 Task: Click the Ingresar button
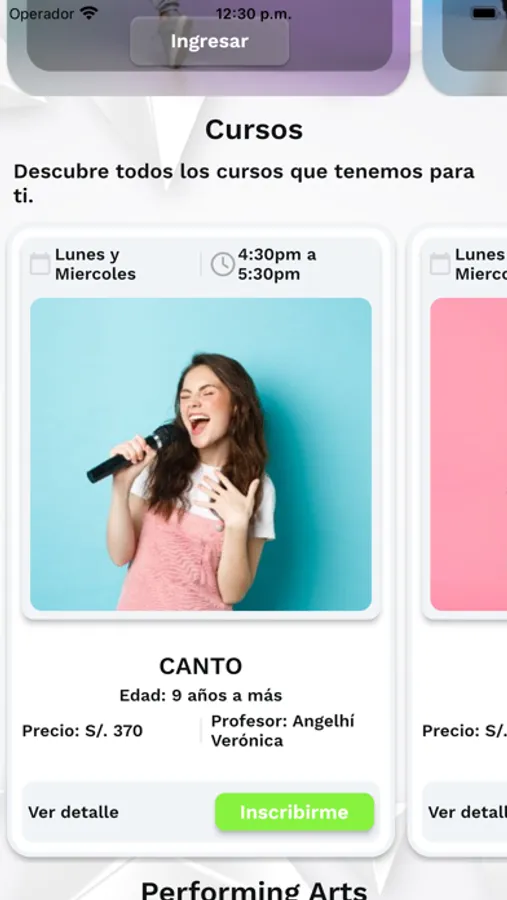(210, 41)
